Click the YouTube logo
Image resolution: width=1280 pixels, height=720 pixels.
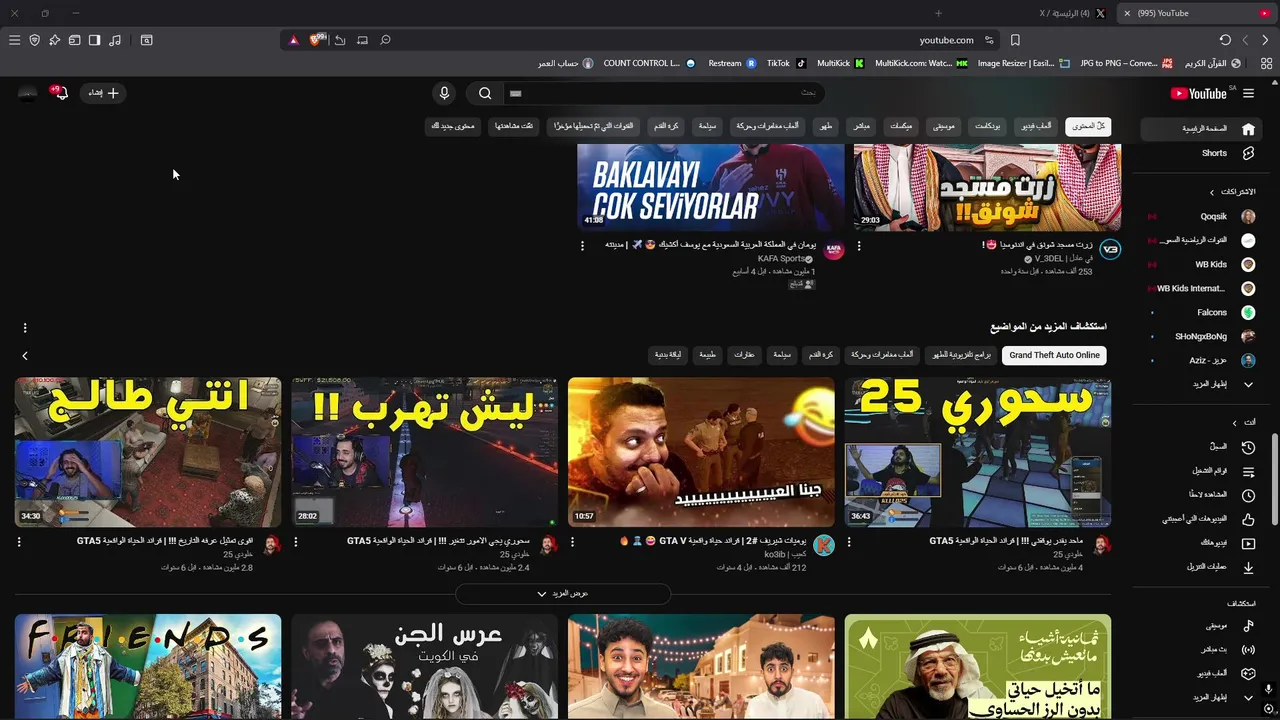pos(1198,93)
